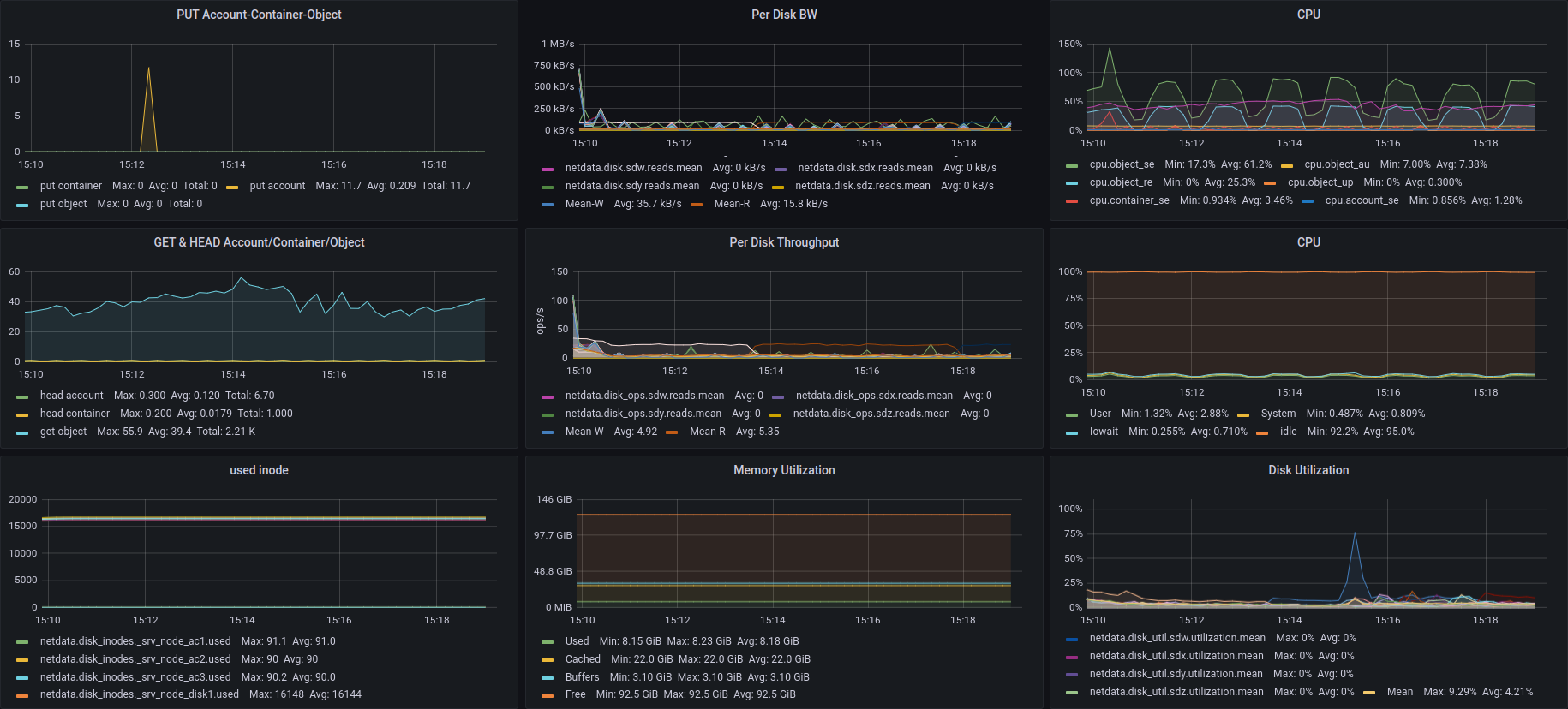This screenshot has width=1568, height=709.
Task: Open GET & HEAD Account/Container/Object panel title
Action: pyautogui.click(x=259, y=242)
